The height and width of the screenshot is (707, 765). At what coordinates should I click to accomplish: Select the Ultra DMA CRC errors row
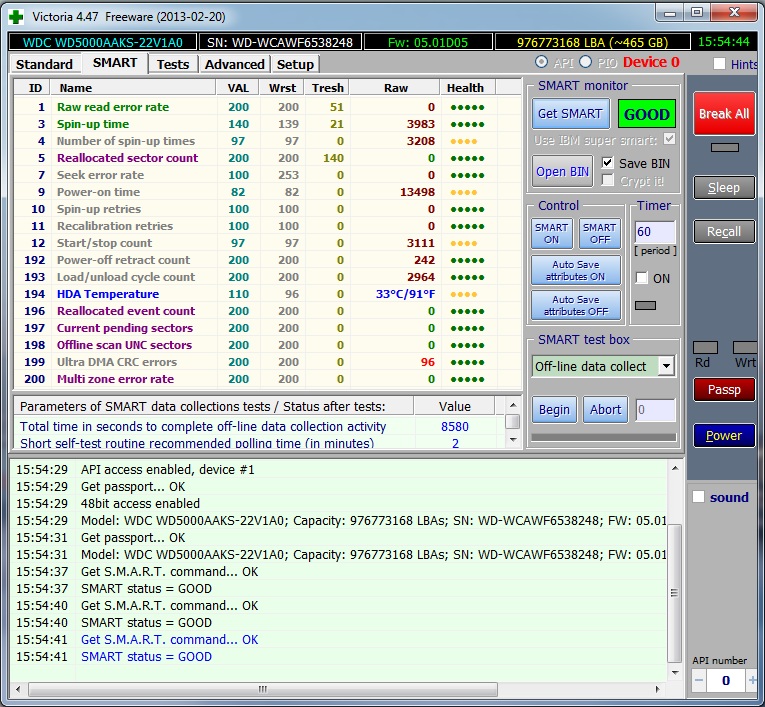click(x=267, y=362)
